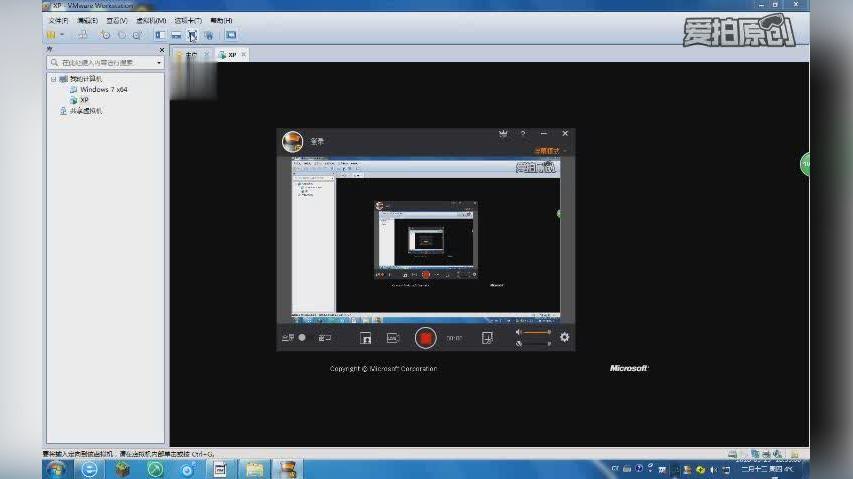Click the screen overlay icon beside webcam

pyautogui.click(x=392, y=338)
